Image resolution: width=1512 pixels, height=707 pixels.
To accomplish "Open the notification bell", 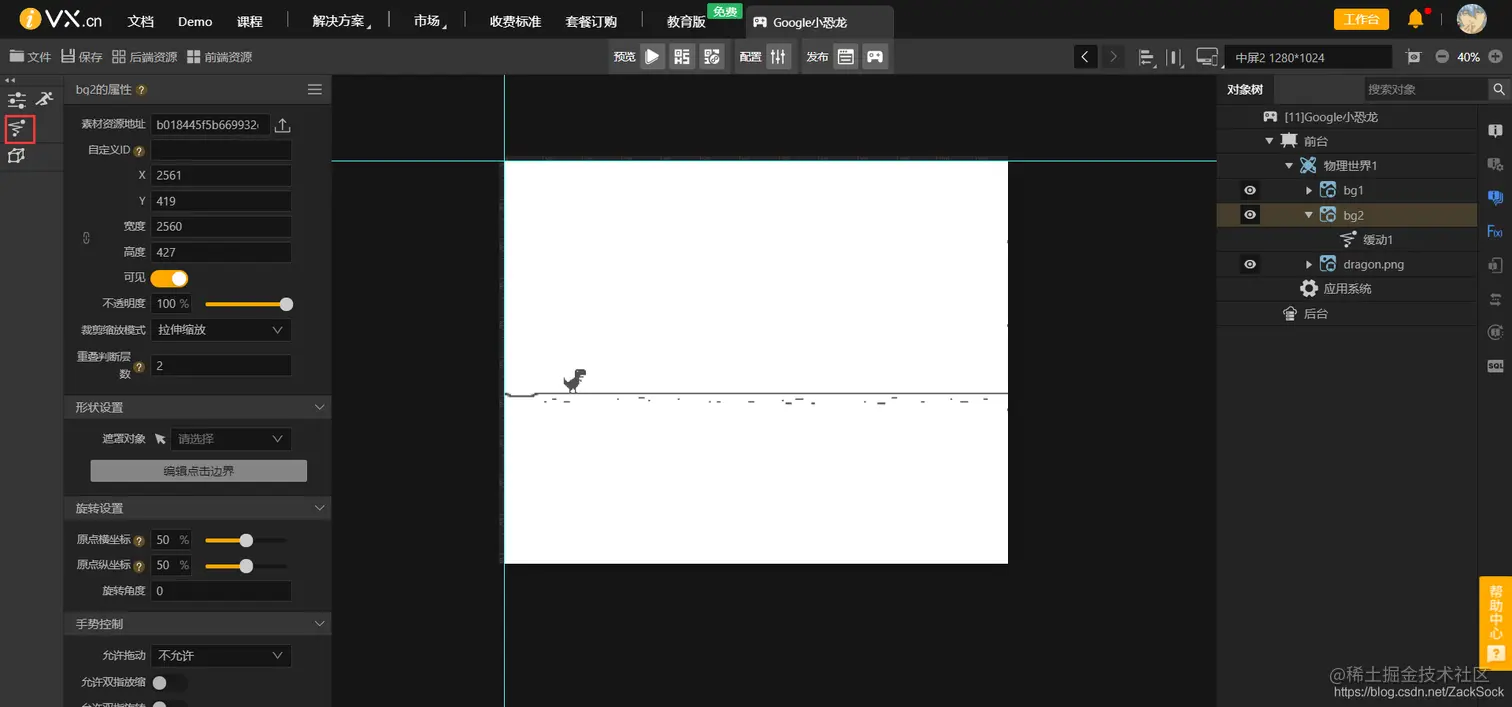I will pyautogui.click(x=1415, y=19).
